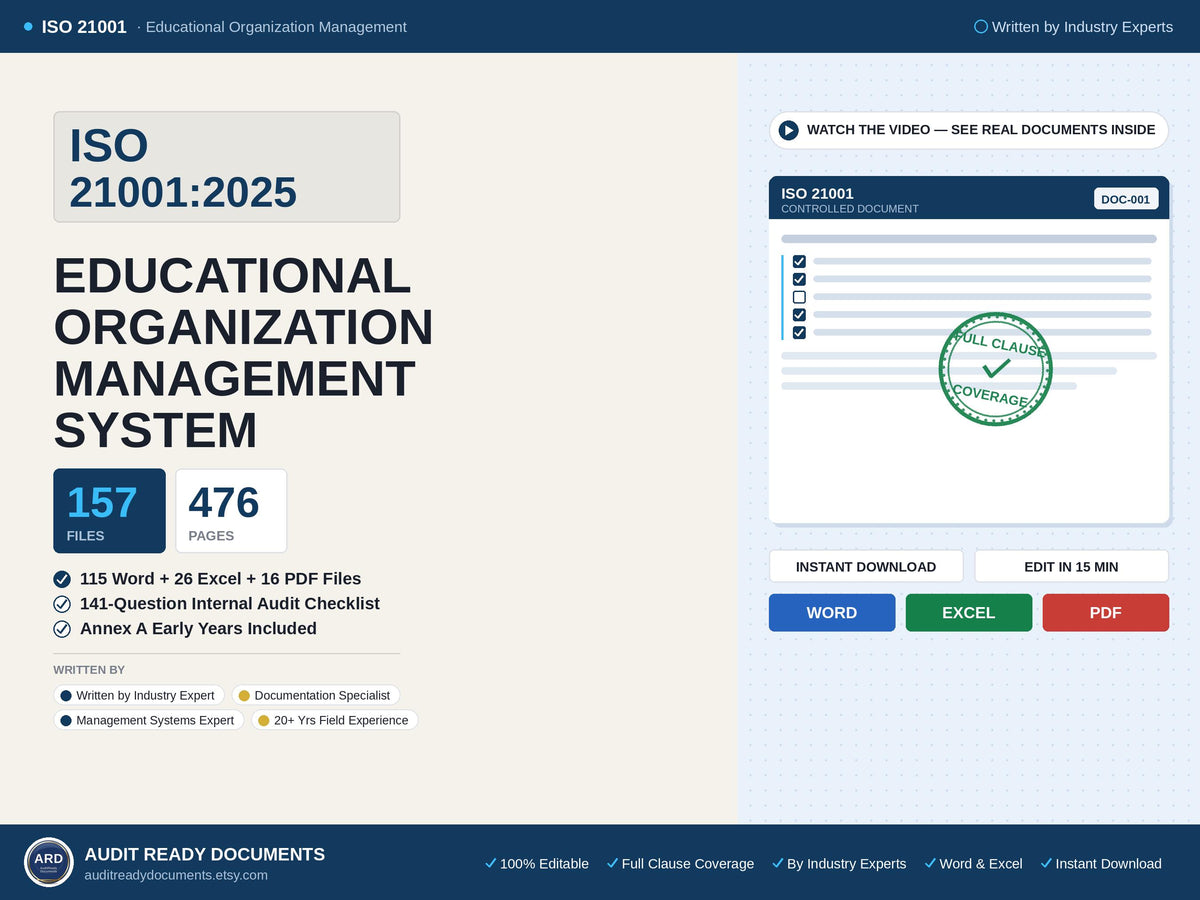Toggle the fourth checkbox in the document preview
Viewport: 1200px width, 900px height.
point(799,314)
